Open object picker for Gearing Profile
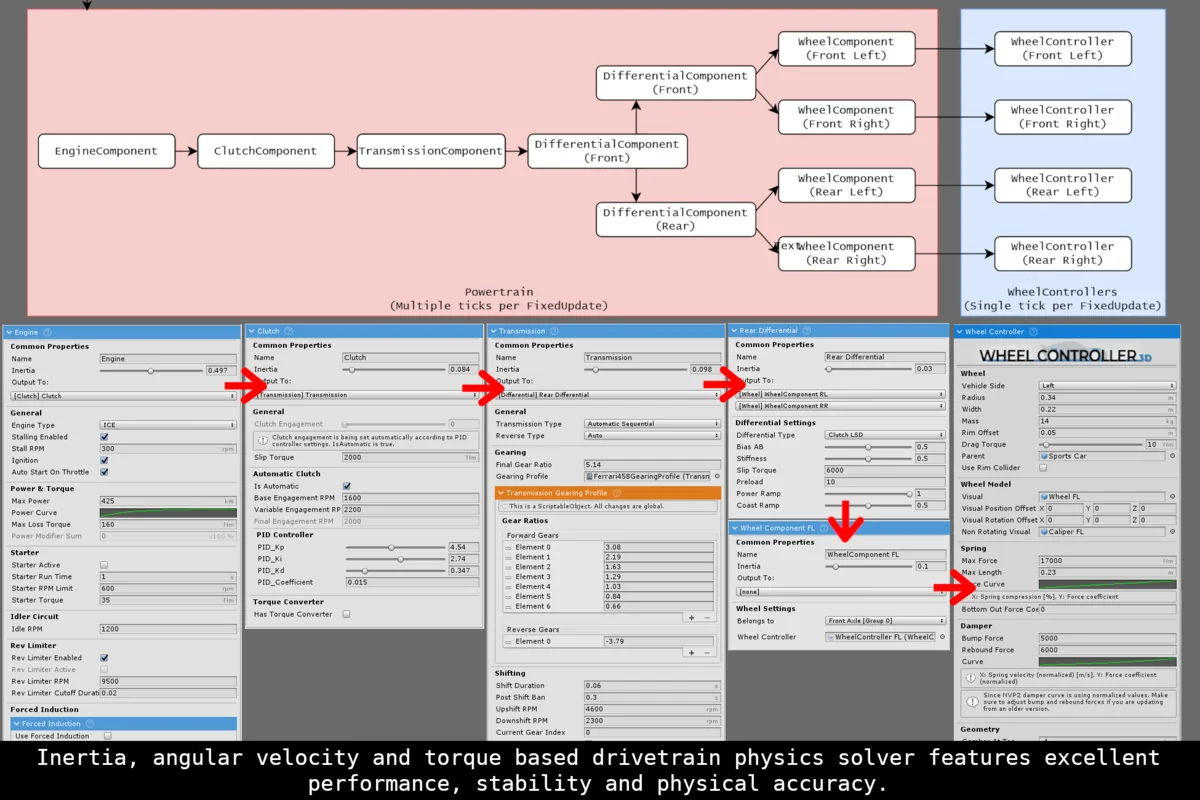This screenshot has height=800, width=1200. click(716, 476)
